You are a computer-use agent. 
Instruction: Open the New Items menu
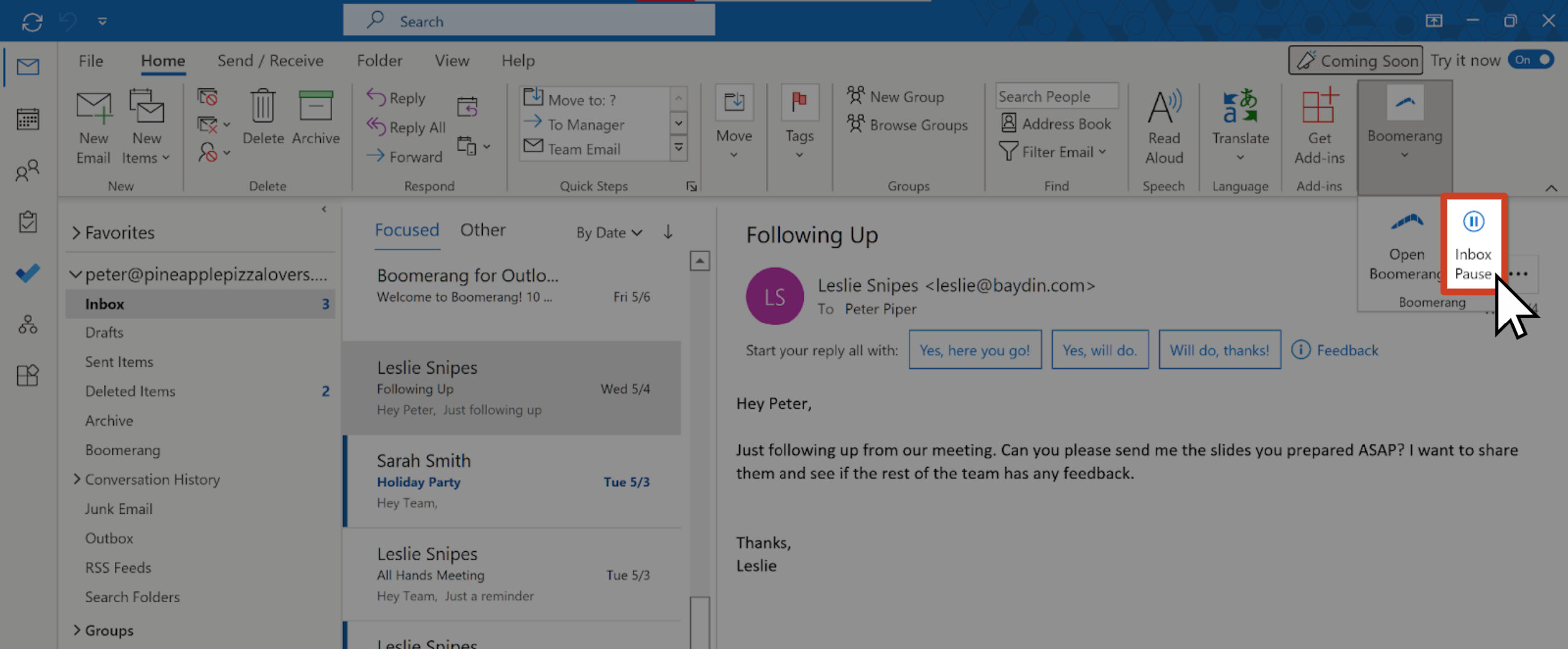[x=146, y=127]
